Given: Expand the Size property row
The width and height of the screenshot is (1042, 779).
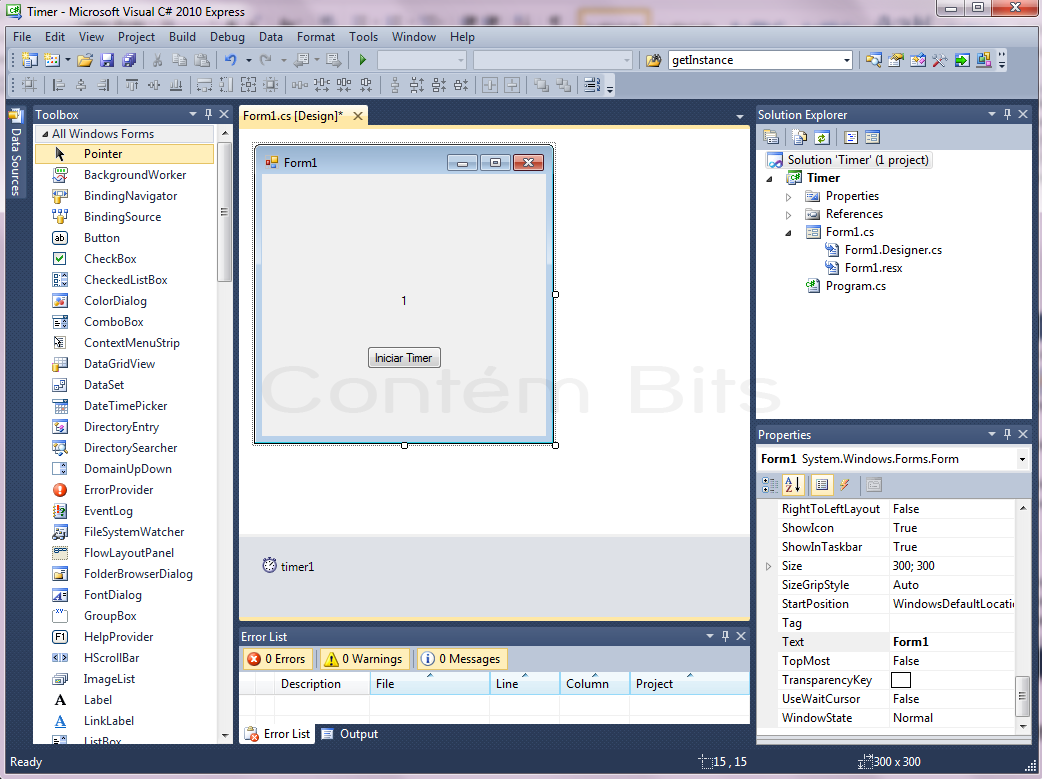Looking at the screenshot, I should pyautogui.click(x=768, y=566).
